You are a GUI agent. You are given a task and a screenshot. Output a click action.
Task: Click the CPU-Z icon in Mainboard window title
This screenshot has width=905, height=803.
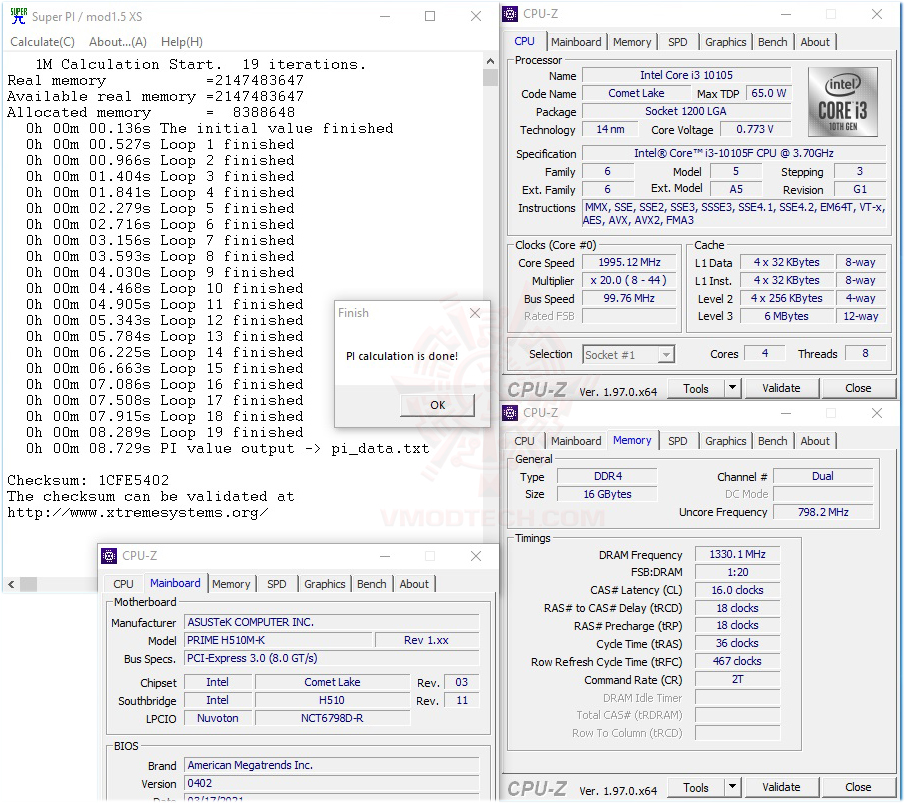click(x=109, y=555)
